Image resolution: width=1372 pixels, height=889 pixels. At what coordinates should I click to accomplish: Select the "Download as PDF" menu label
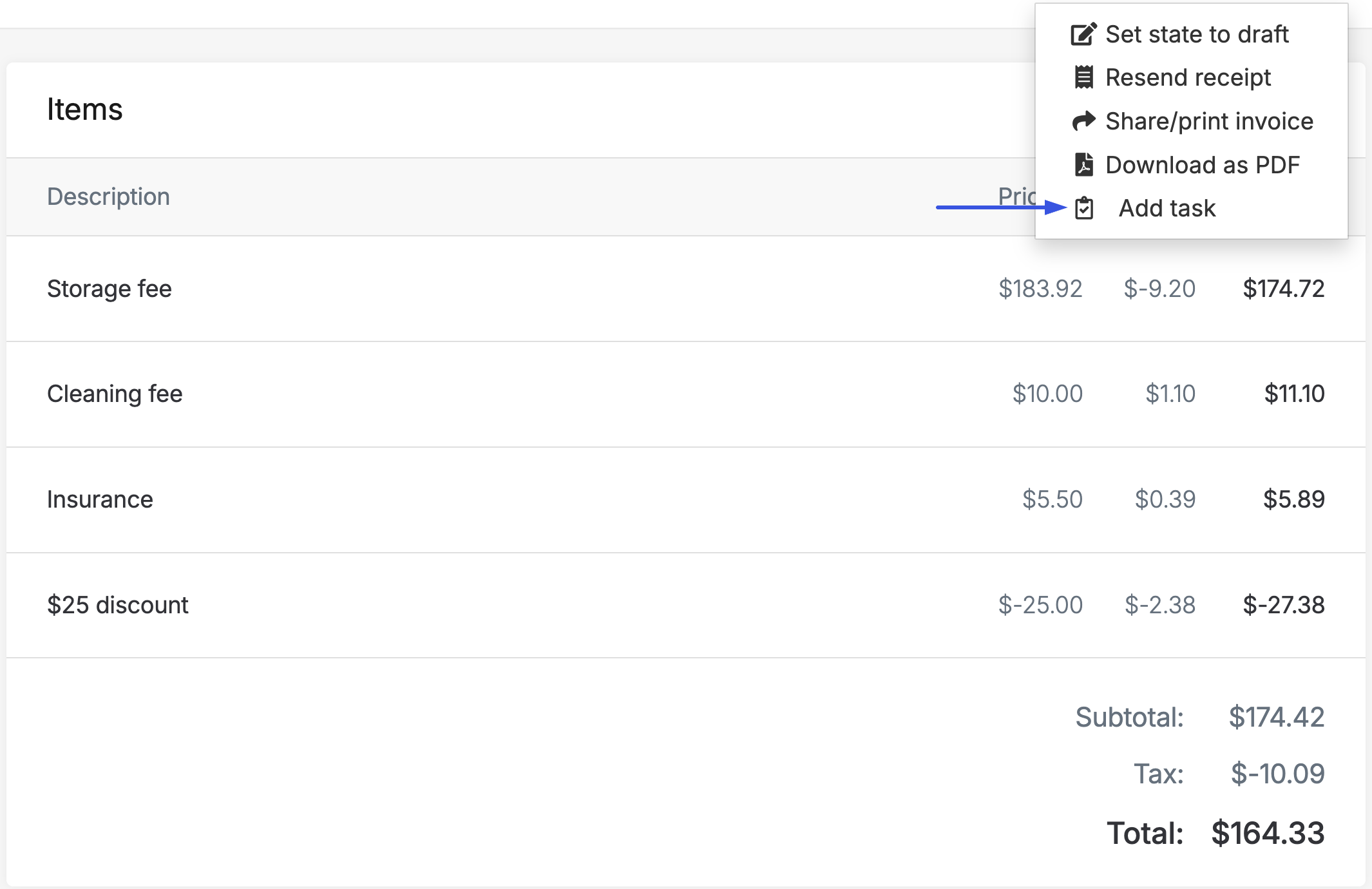click(x=1203, y=165)
